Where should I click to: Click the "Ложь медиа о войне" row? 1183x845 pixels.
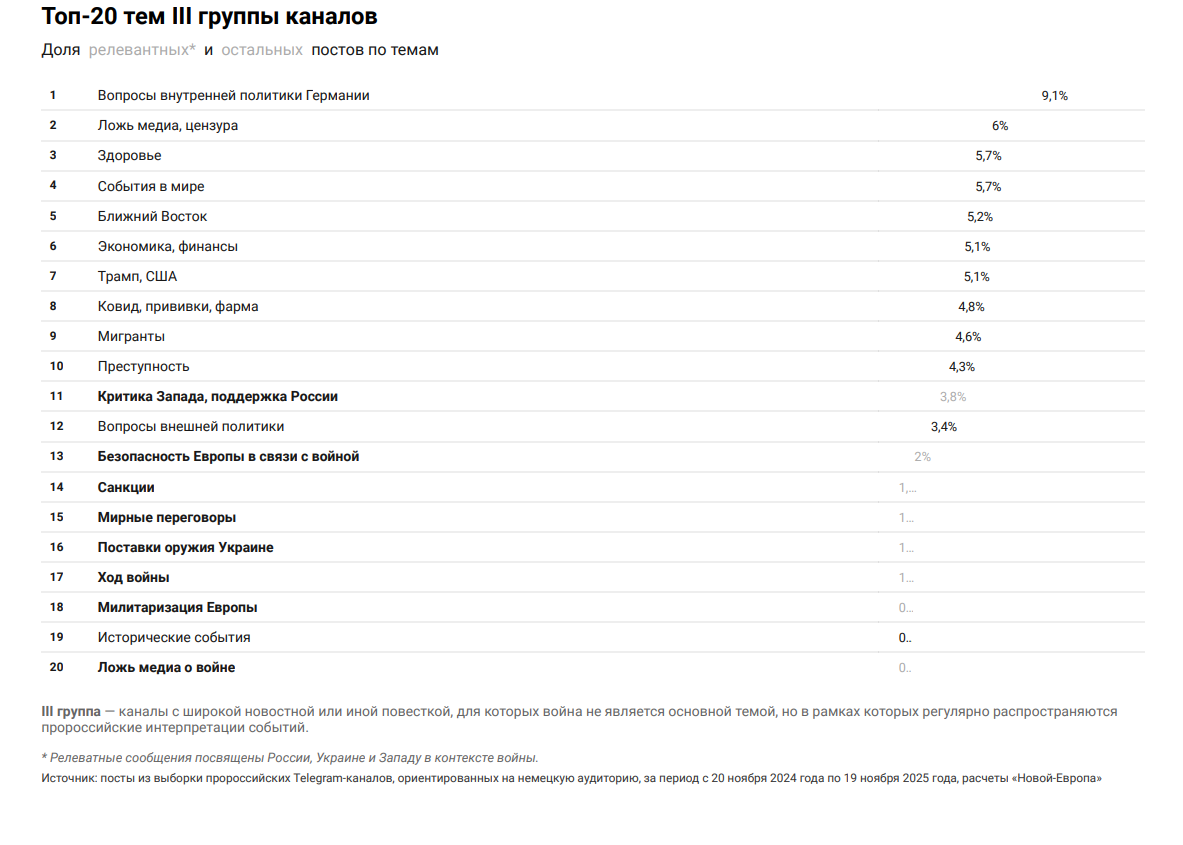pyautogui.click(x=166, y=668)
